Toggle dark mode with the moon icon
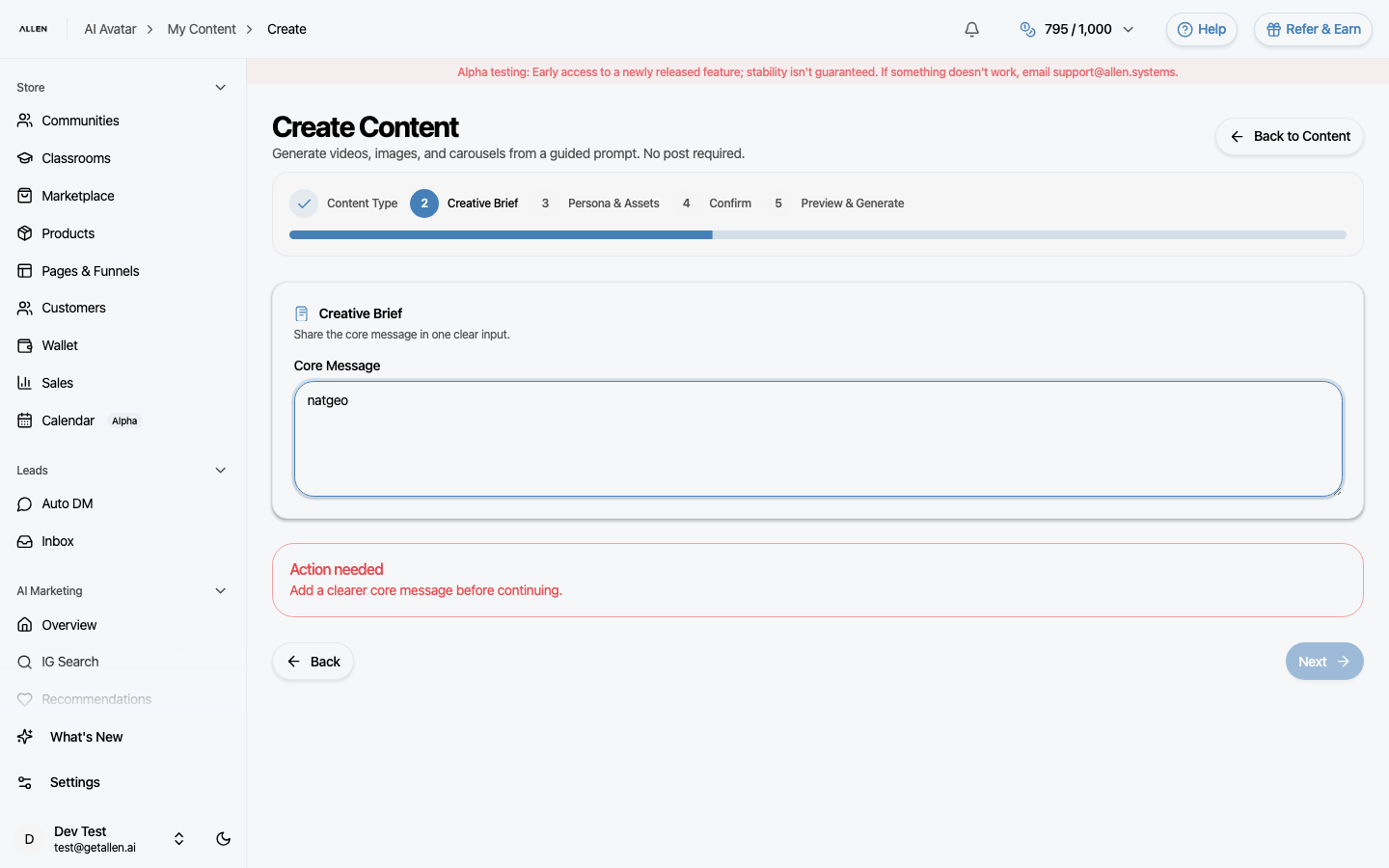 223,839
